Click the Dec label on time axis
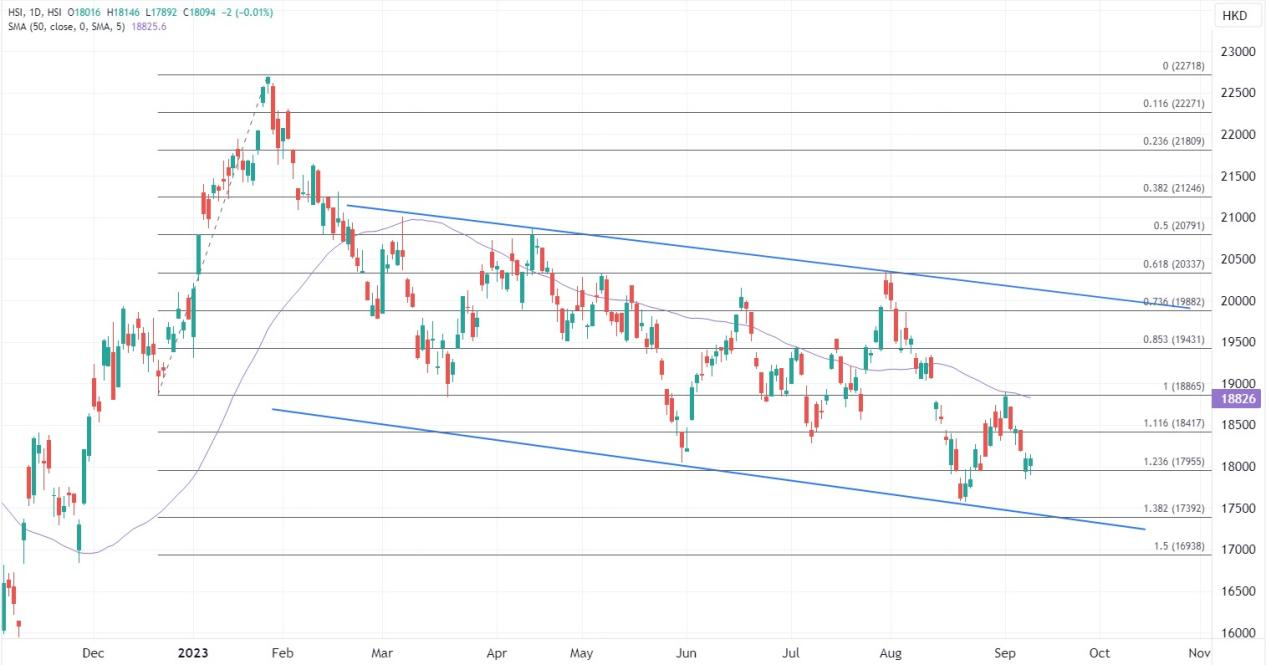This screenshot has height=665, width=1266. (x=93, y=653)
